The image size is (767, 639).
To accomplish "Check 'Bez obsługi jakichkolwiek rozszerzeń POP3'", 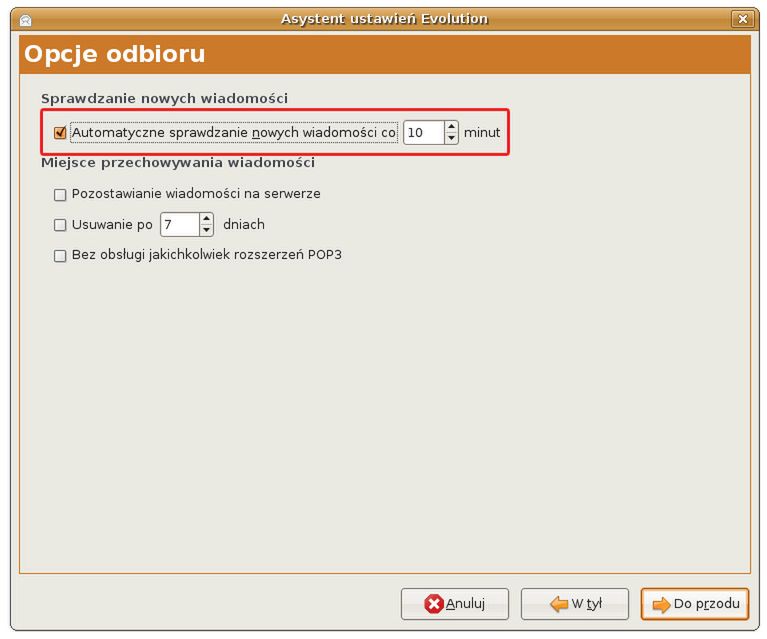I will click(60, 255).
